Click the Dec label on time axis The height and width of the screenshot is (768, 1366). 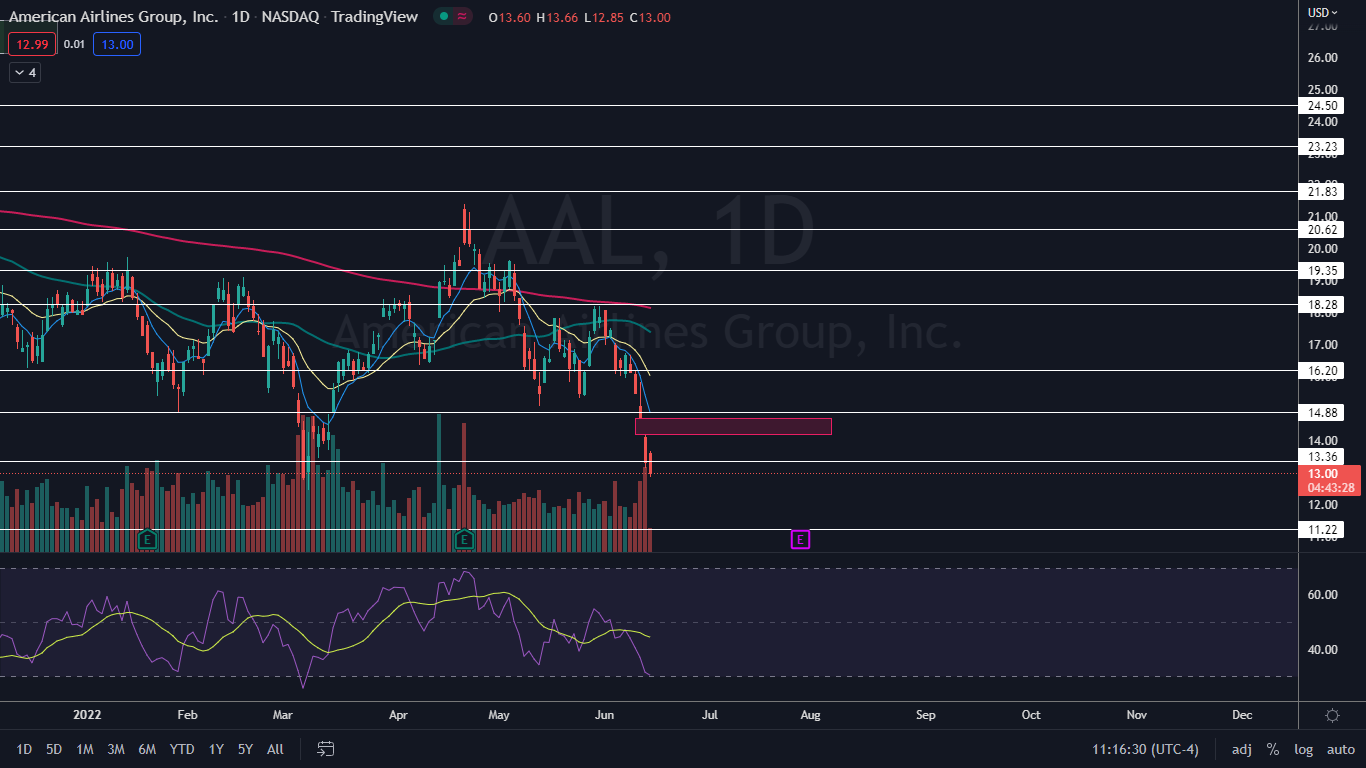pos(1242,715)
